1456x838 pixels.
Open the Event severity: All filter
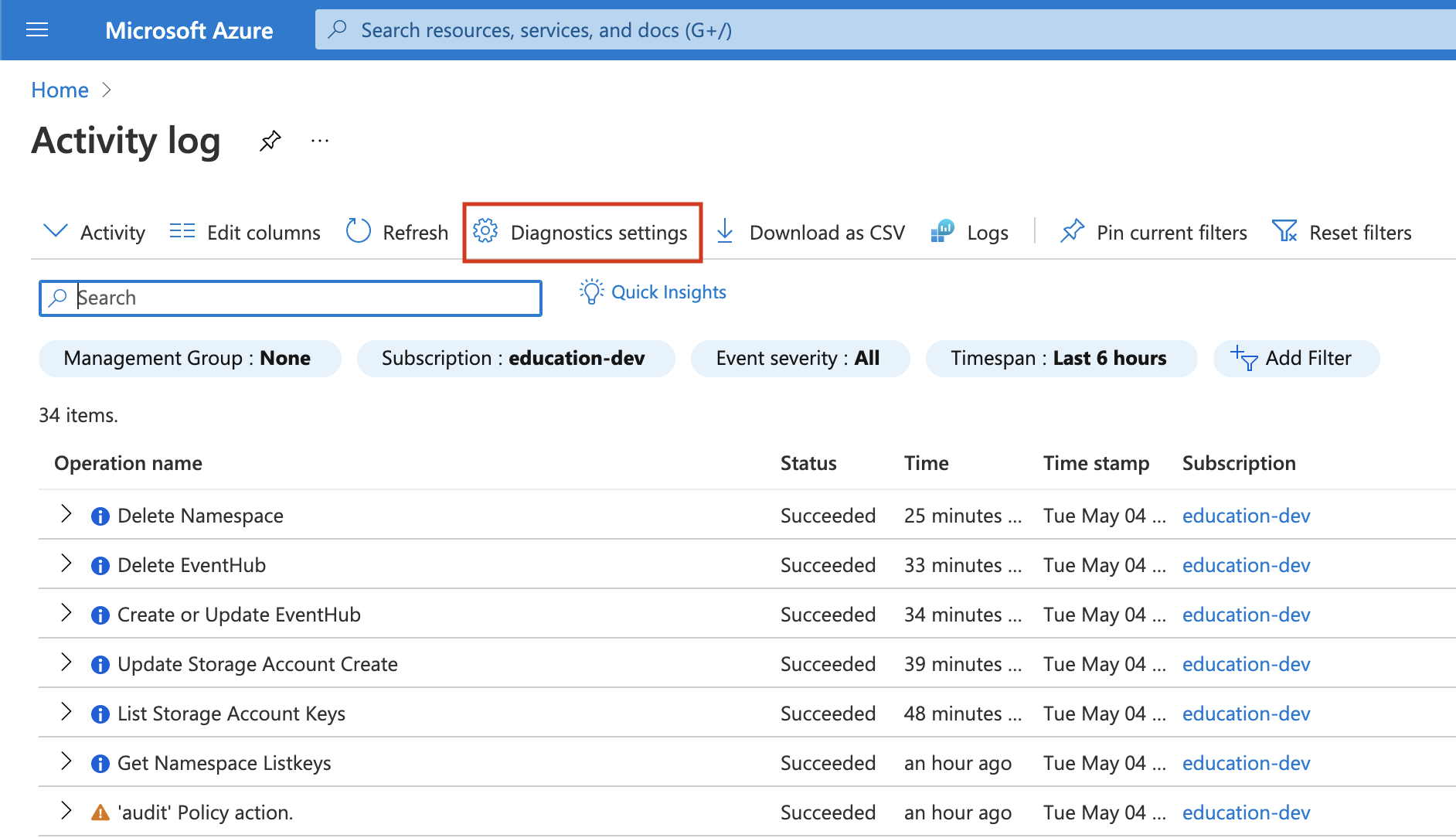(800, 358)
